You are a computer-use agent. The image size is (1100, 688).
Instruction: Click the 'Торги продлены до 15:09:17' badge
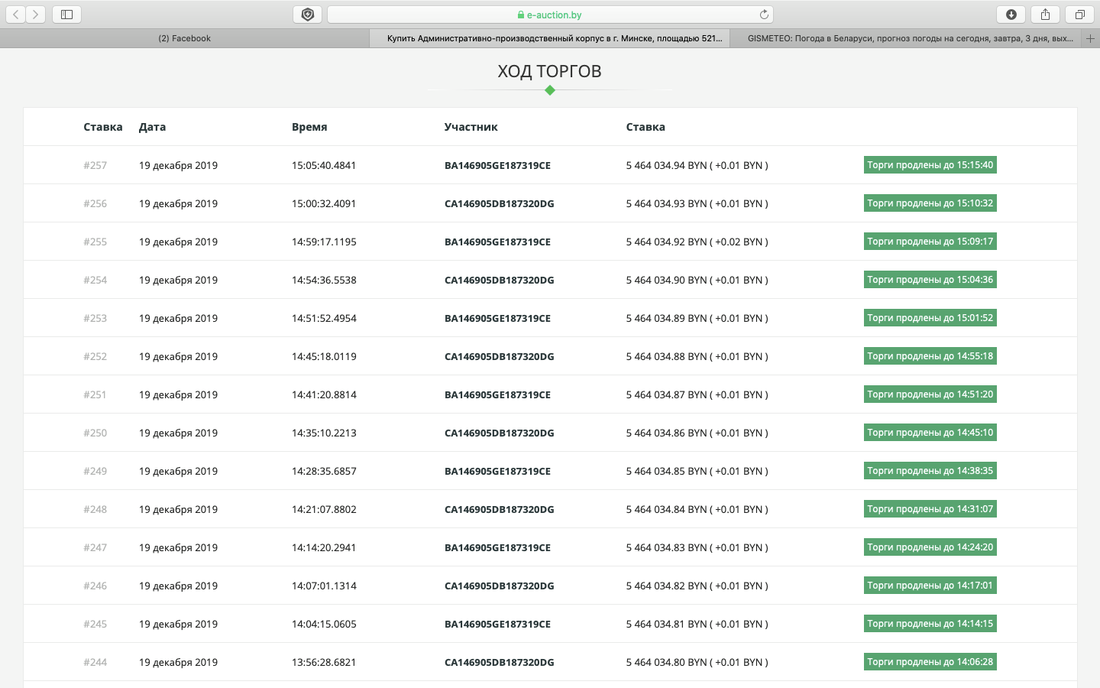point(930,241)
